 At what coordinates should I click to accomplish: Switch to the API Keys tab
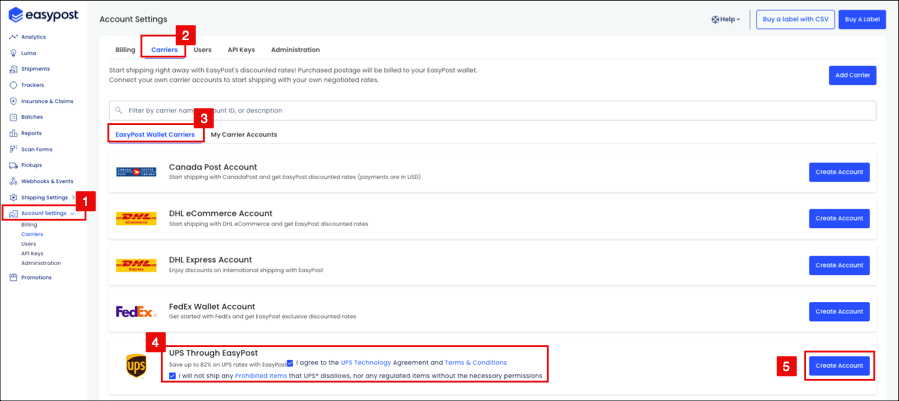pyautogui.click(x=241, y=50)
